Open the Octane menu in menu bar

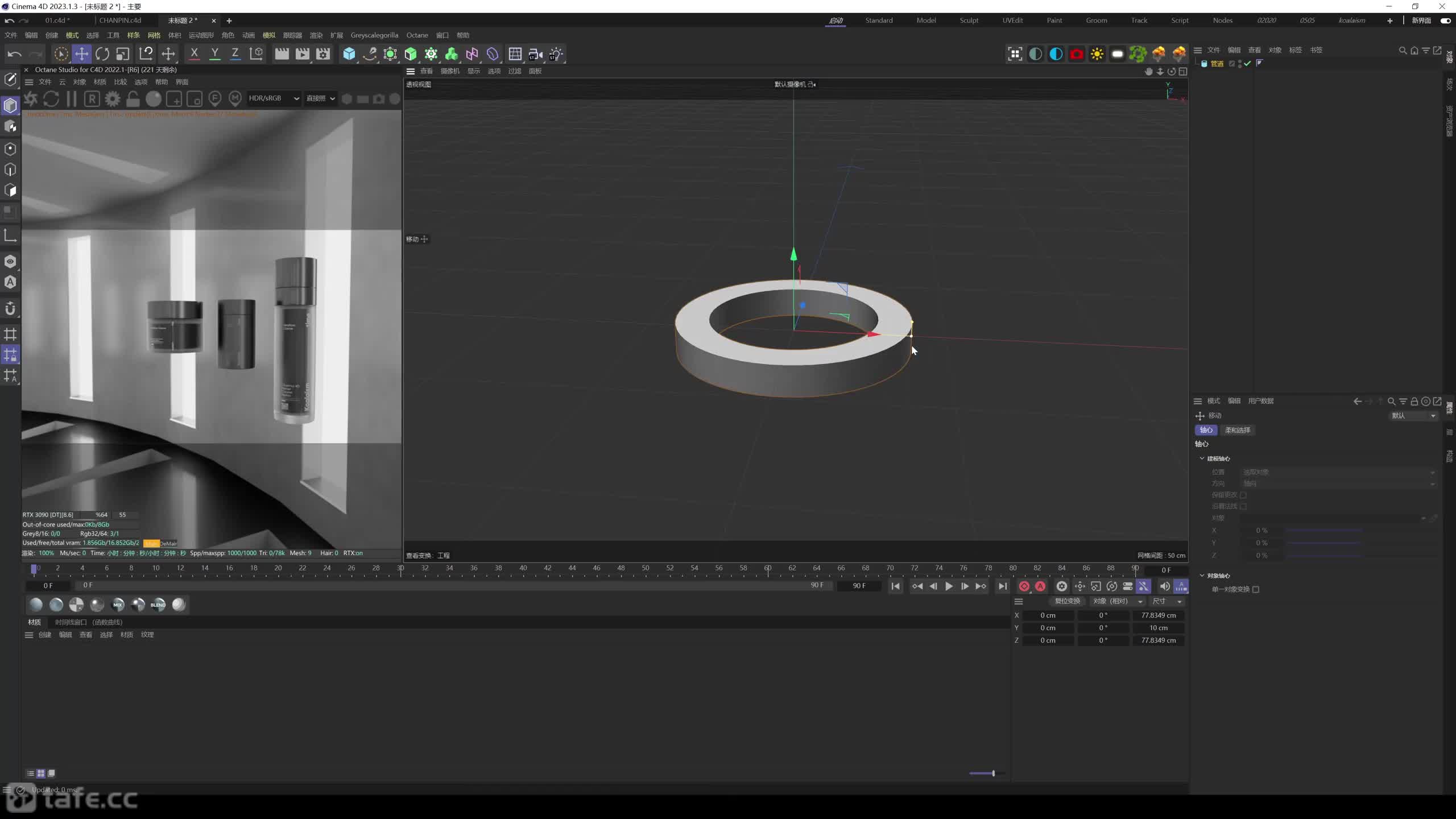pyautogui.click(x=417, y=35)
